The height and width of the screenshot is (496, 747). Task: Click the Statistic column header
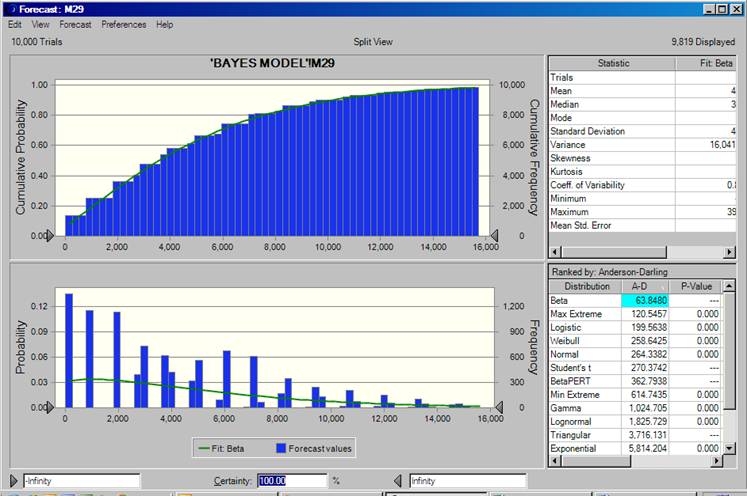coord(613,63)
